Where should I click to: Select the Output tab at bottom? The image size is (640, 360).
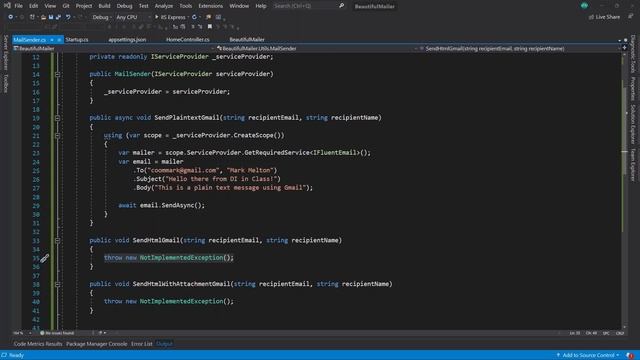[164, 344]
